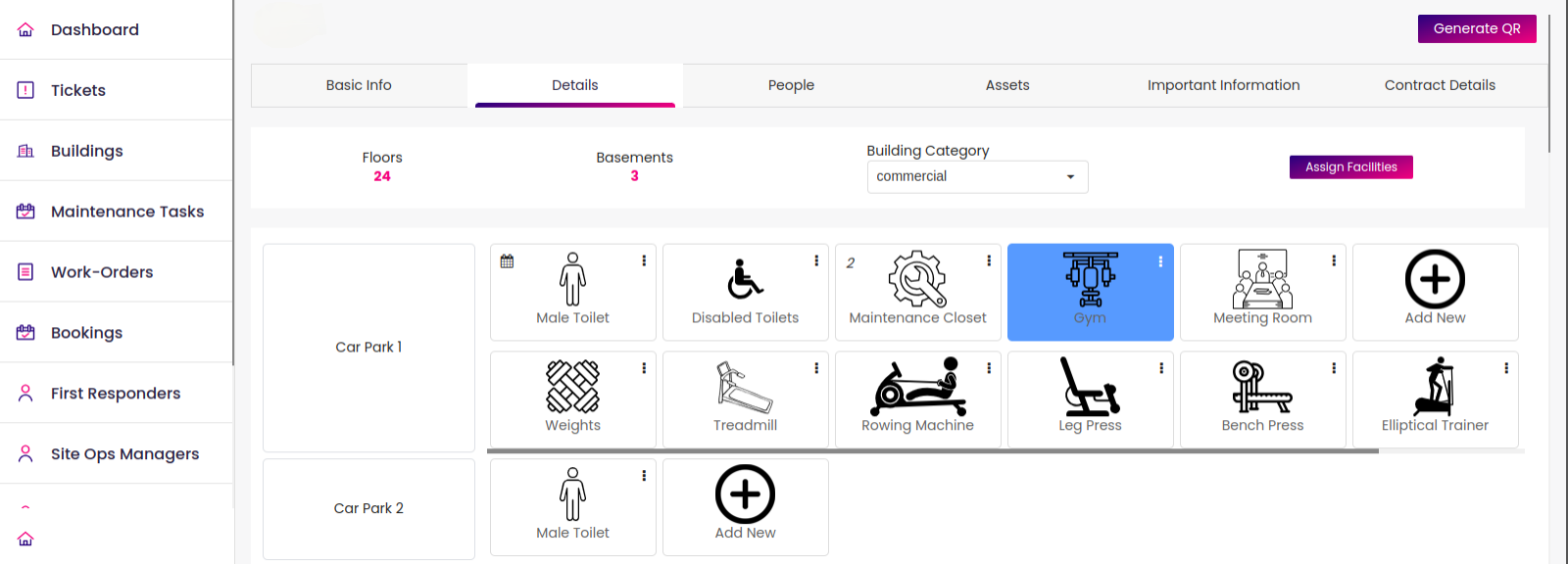
Task: Expand three-dot menu on Meeting Room card
Action: click(x=1333, y=260)
